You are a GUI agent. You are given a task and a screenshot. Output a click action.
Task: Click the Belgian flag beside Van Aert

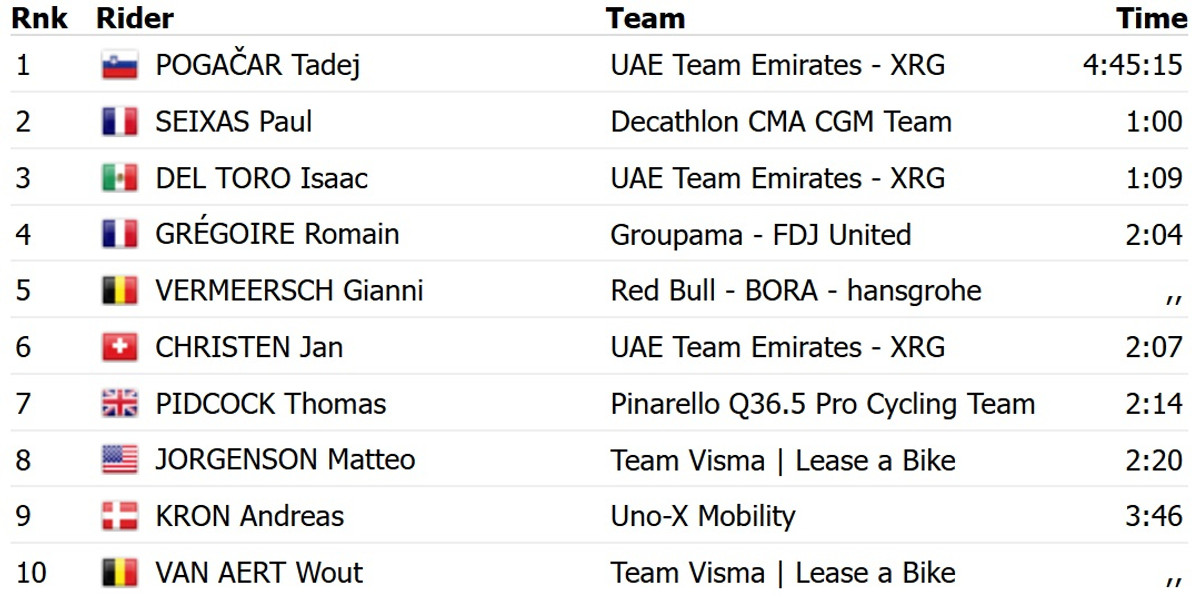pyautogui.click(x=119, y=573)
